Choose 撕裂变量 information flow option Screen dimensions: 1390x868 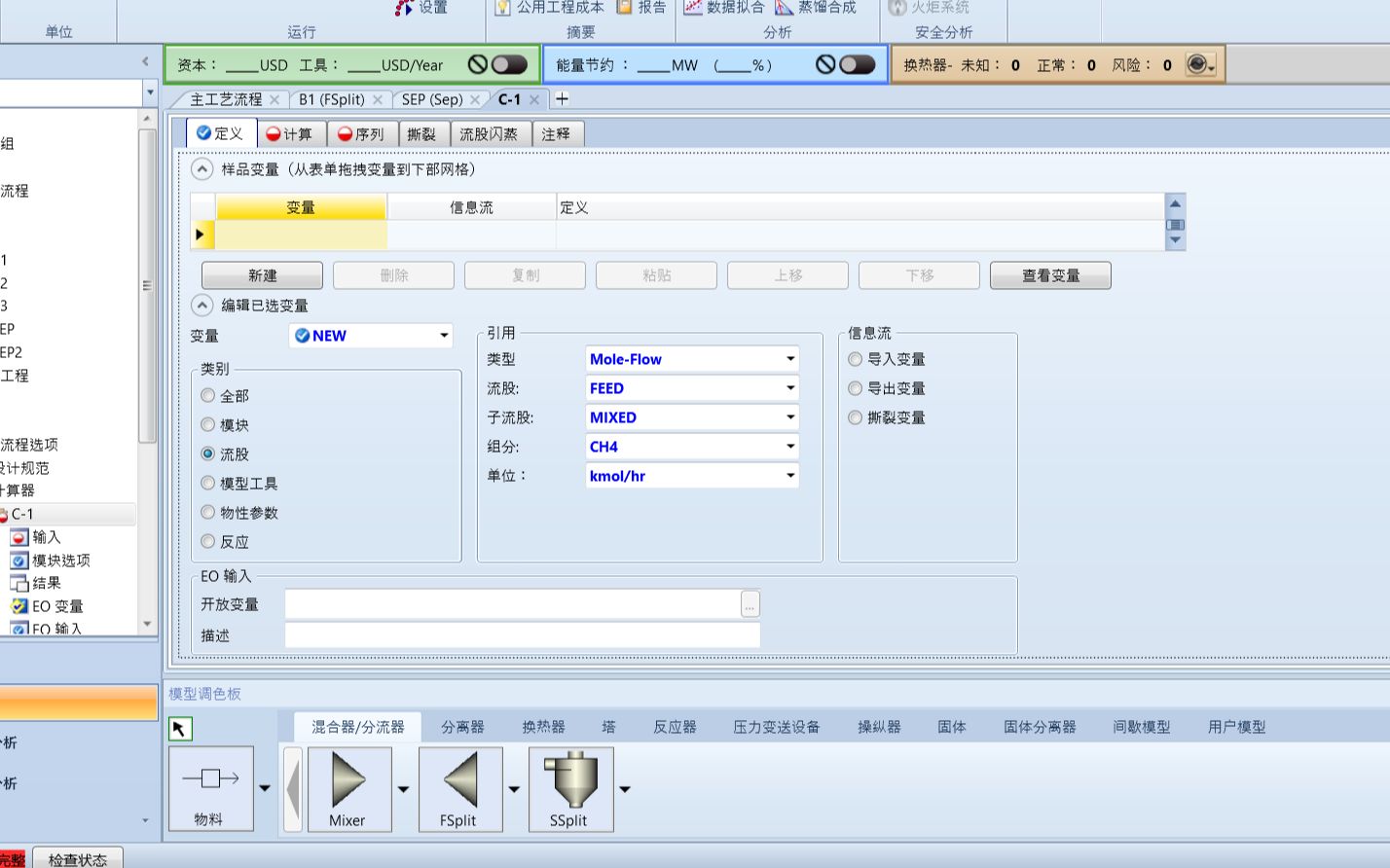pos(855,417)
